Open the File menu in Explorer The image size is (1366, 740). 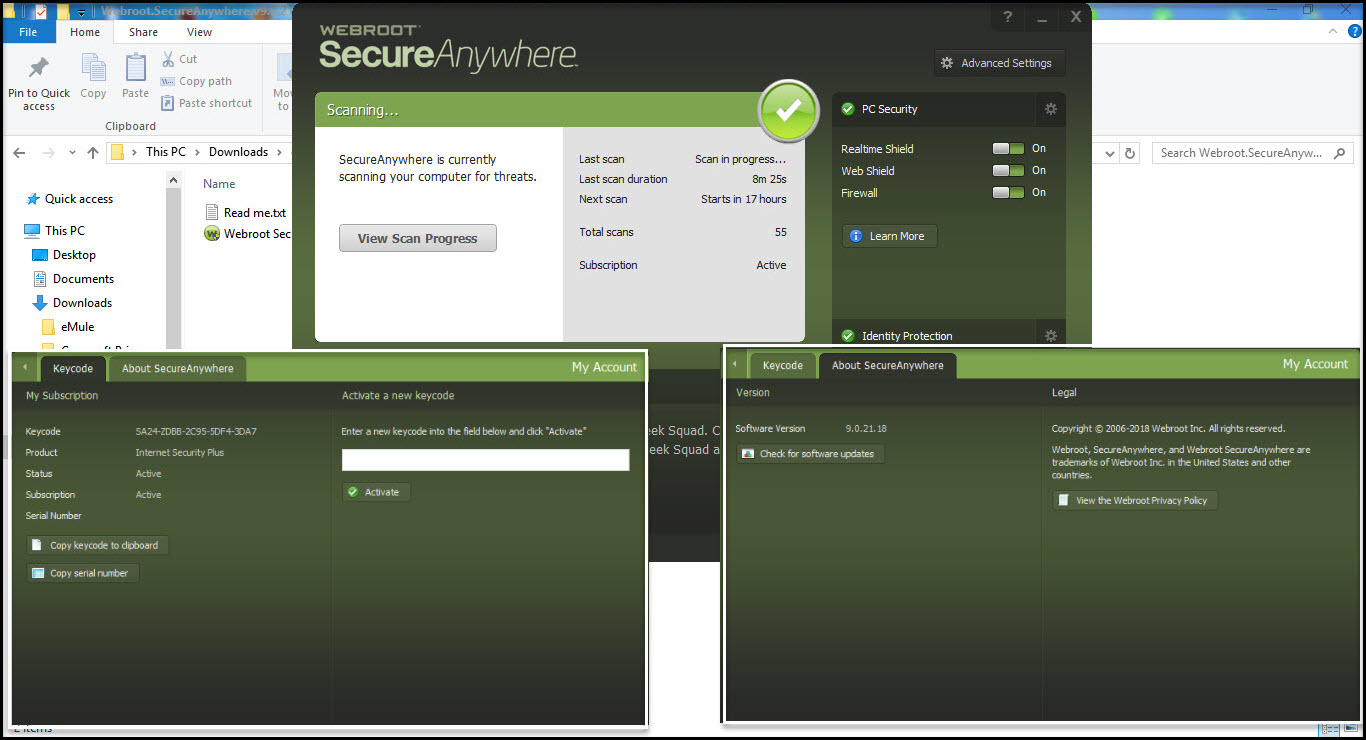(28, 32)
